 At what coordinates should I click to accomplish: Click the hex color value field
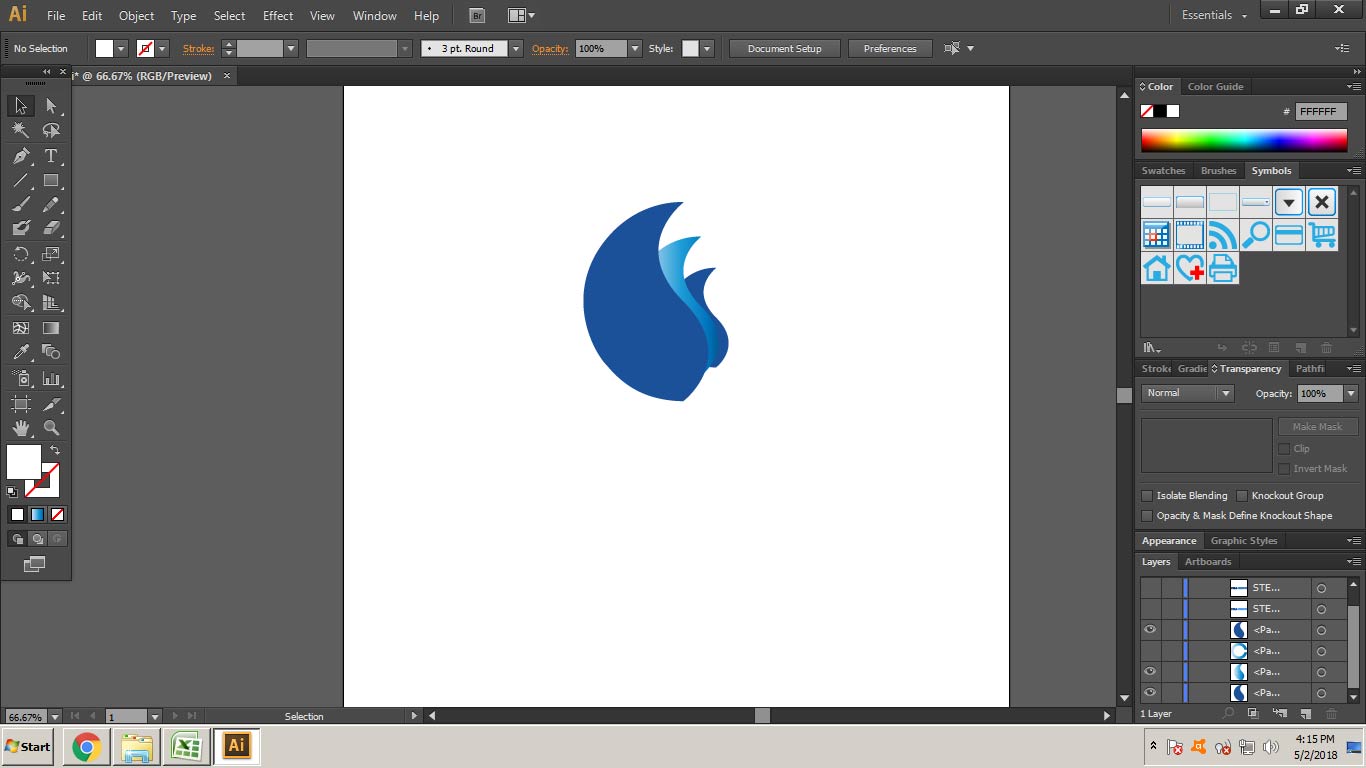[x=1321, y=112]
